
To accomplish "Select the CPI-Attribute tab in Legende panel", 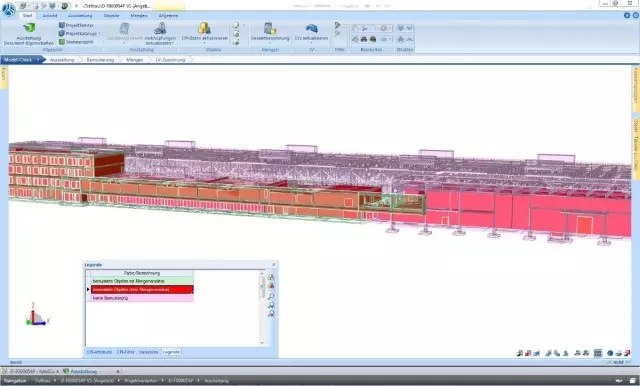I will pos(99,352).
